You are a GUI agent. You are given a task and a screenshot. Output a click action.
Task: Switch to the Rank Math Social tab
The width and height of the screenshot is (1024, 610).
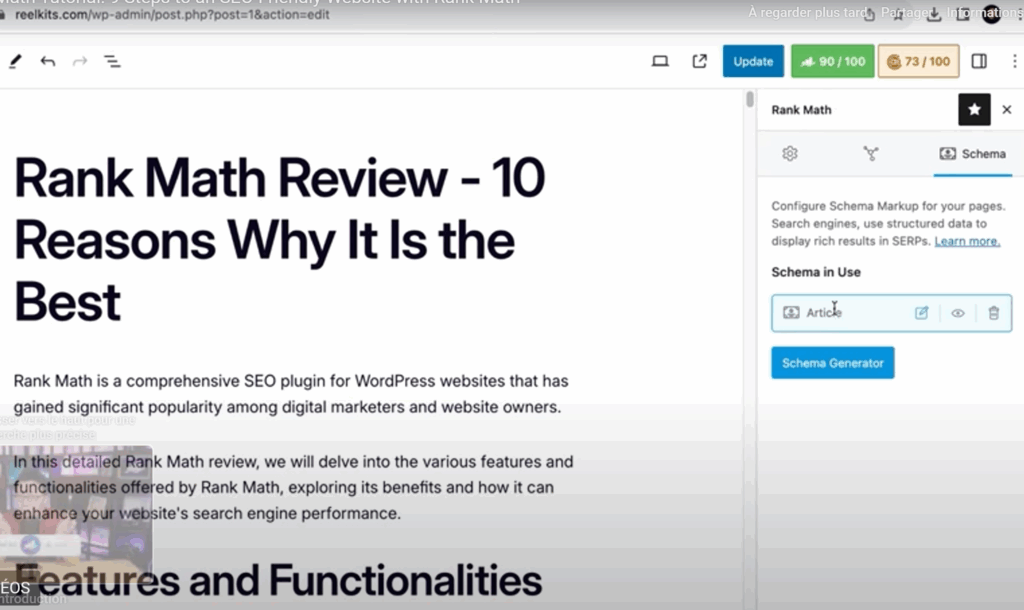coord(871,153)
